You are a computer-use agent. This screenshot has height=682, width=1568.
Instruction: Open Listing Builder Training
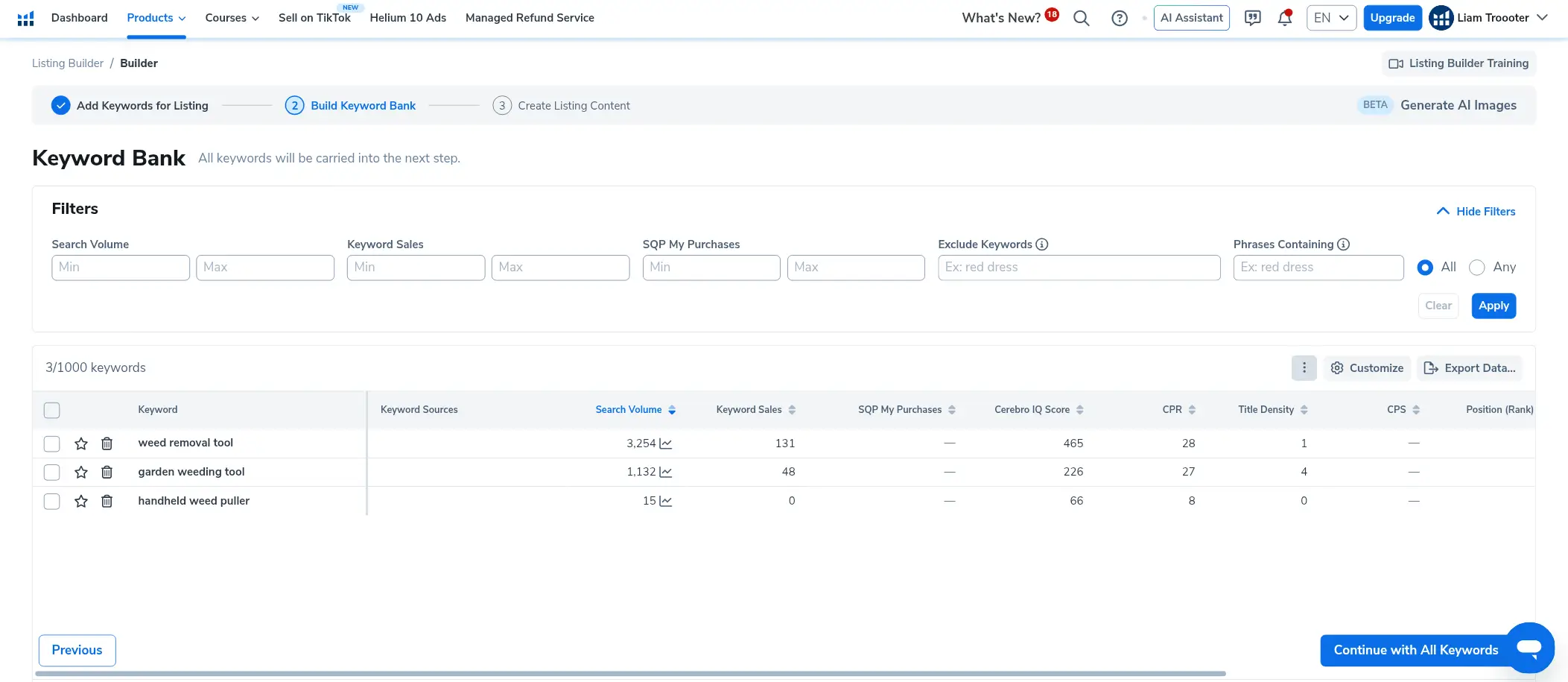click(1458, 63)
